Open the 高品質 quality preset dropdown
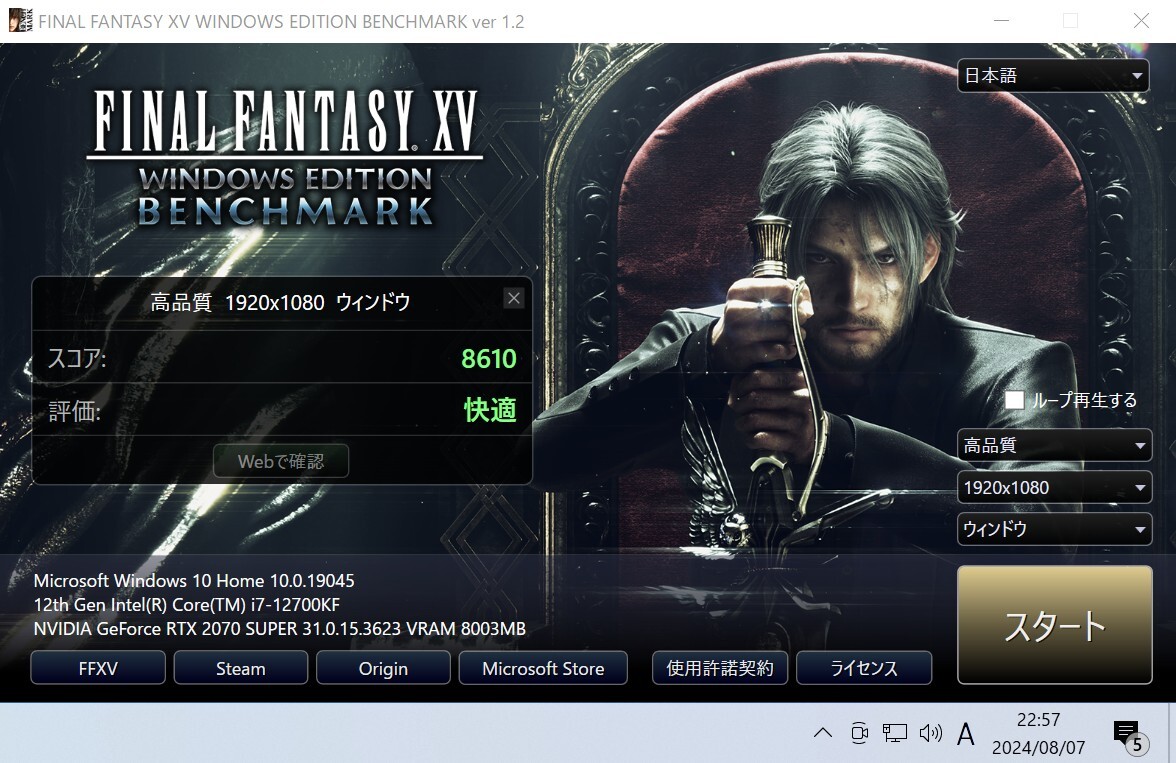This screenshot has width=1176, height=763. (1054, 446)
